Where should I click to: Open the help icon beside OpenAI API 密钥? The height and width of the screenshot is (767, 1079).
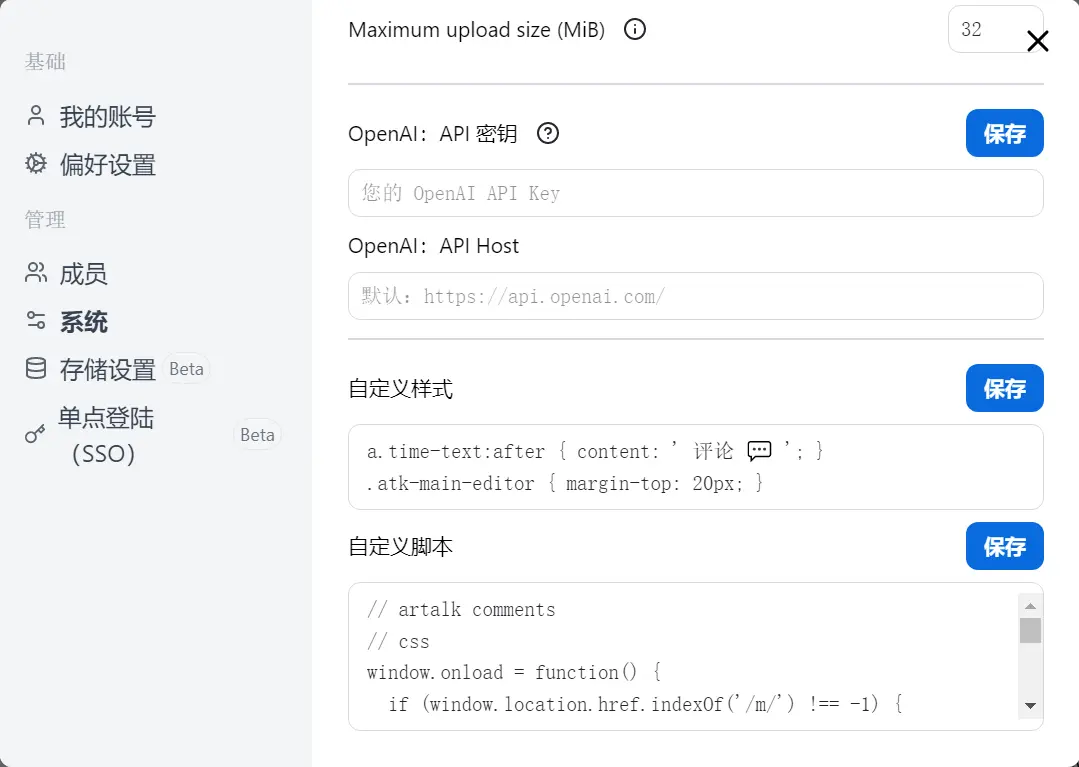[547, 133]
